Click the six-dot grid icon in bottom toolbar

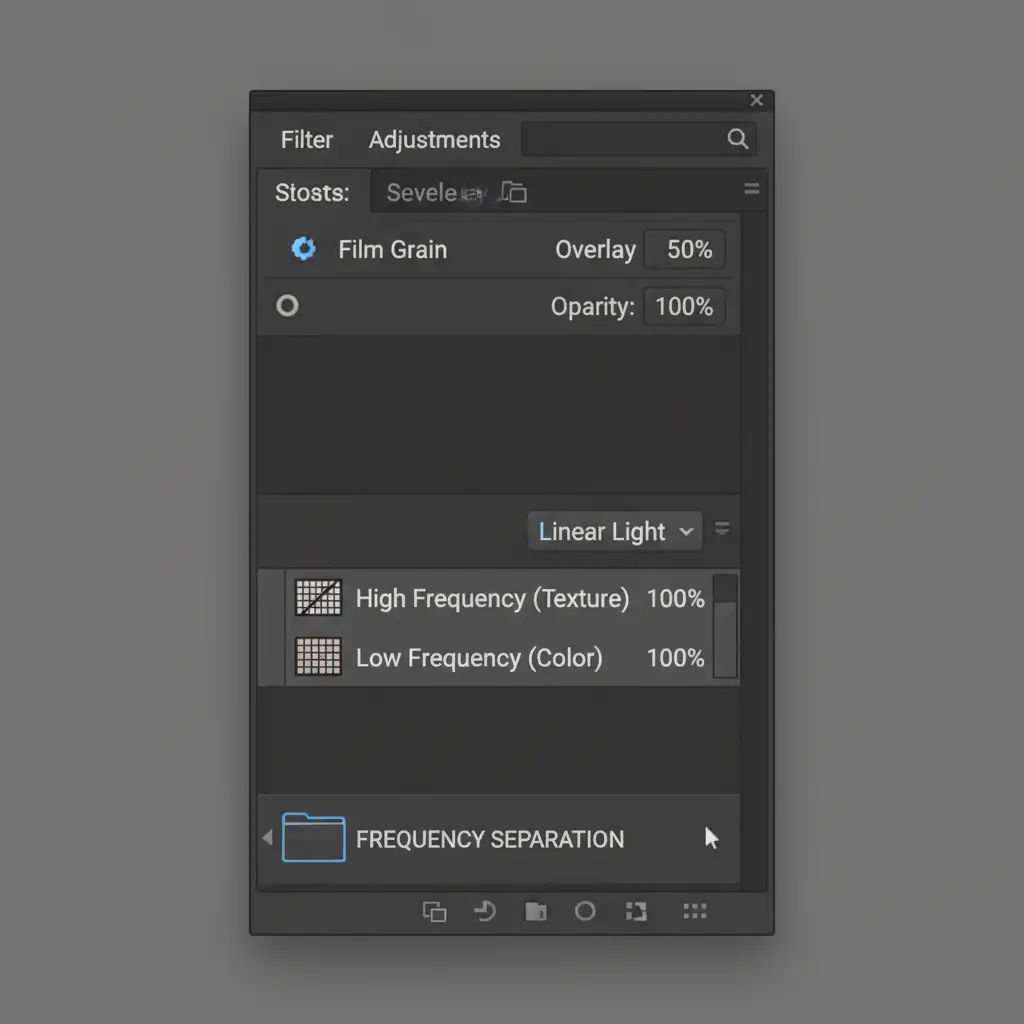[x=694, y=911]
